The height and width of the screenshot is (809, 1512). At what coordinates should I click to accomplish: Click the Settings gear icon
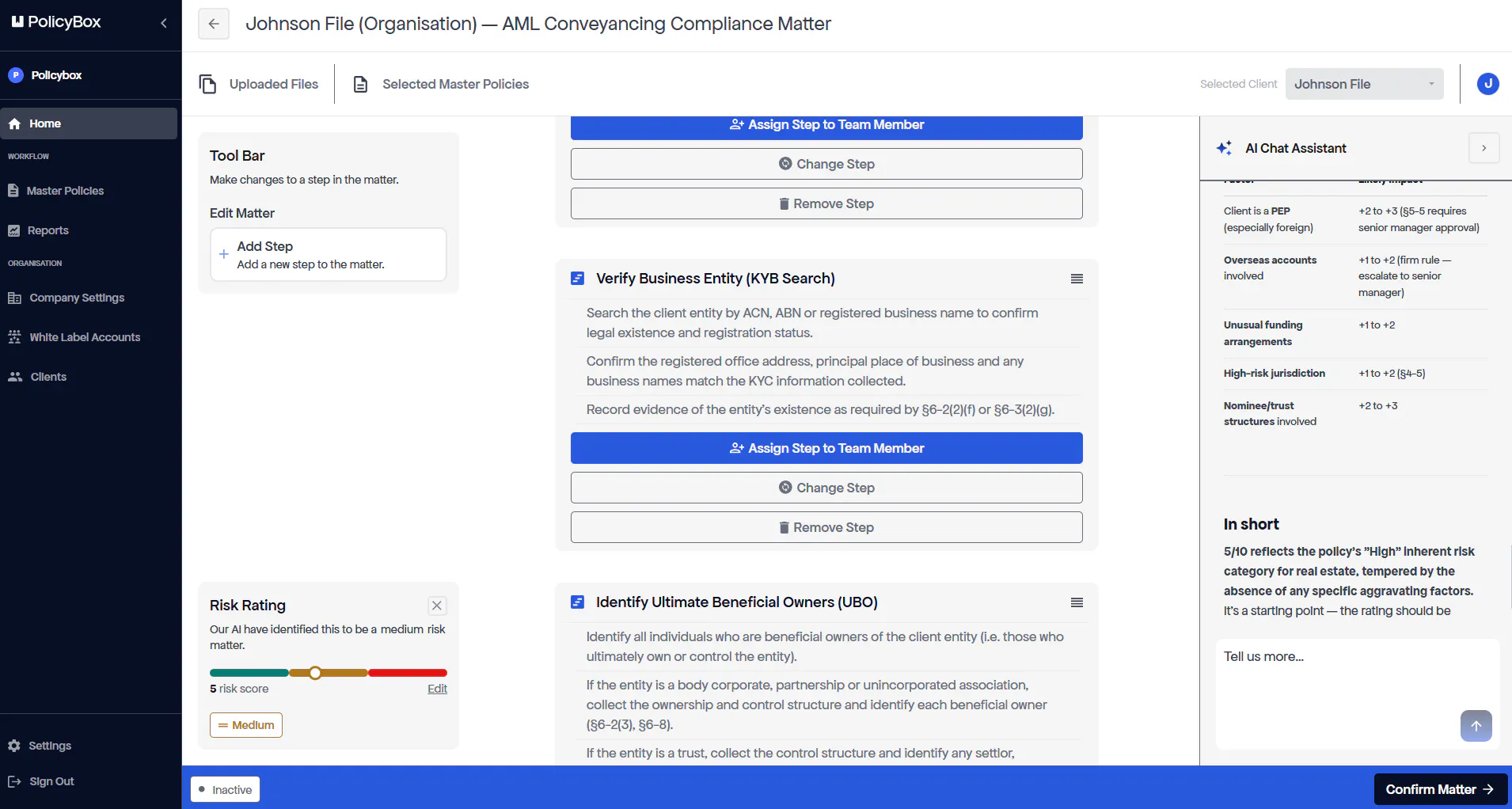point(14,746)
